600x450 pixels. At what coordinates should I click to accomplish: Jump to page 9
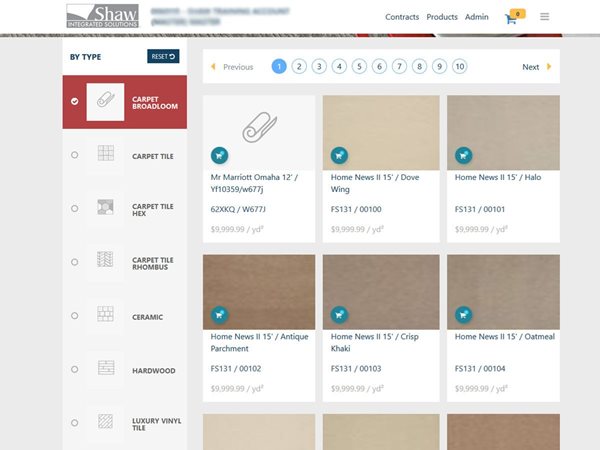point(440,67)
